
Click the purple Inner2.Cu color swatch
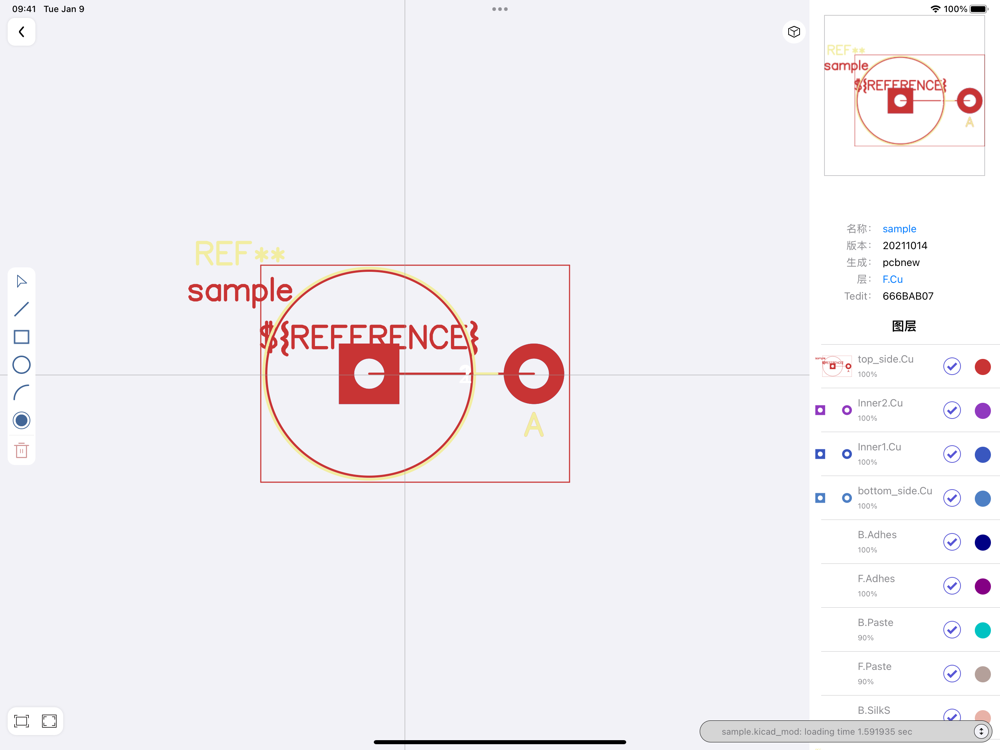(983, 411)
